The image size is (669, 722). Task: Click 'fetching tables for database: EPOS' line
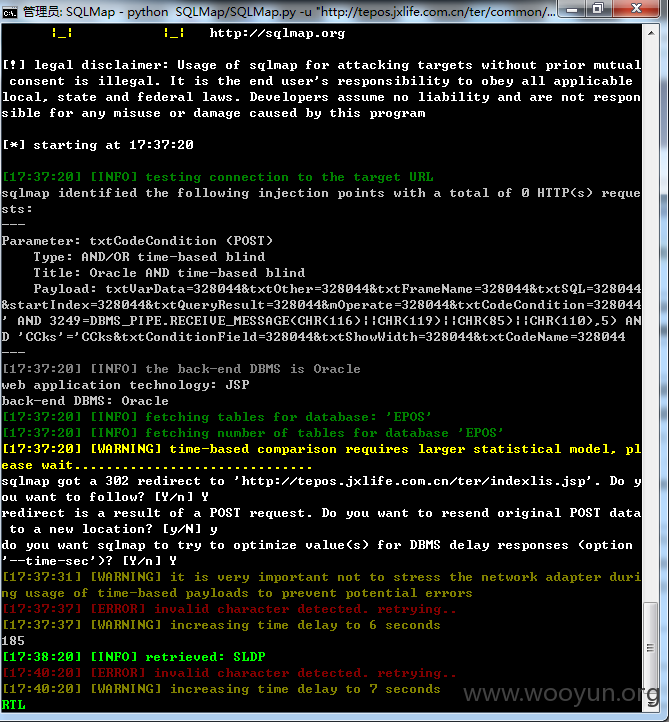point(217,417)
